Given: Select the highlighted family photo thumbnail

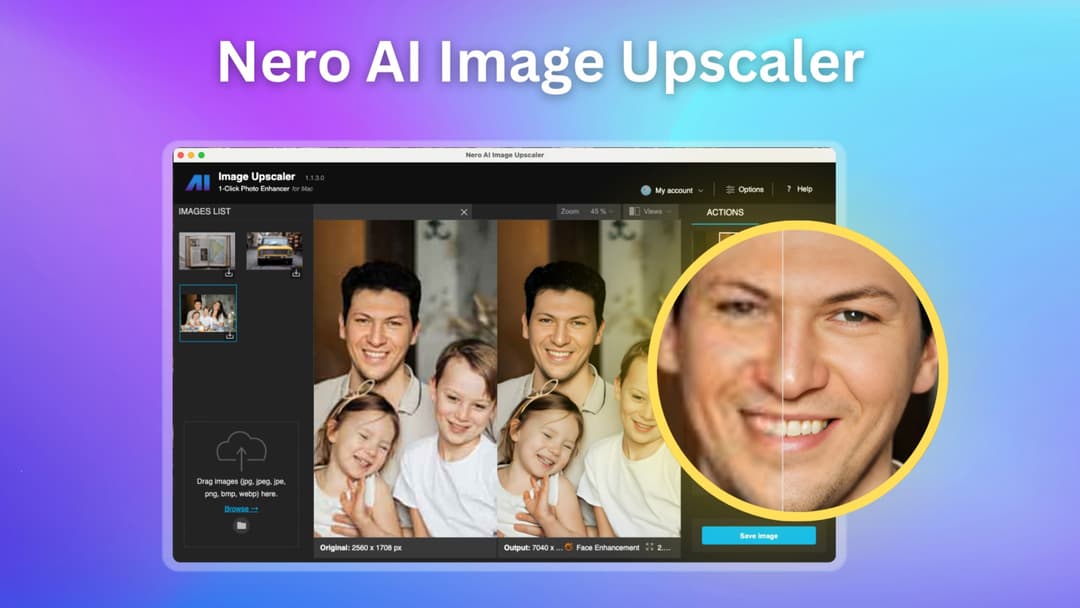Looking at the screenshot, I should coord(208,312).
